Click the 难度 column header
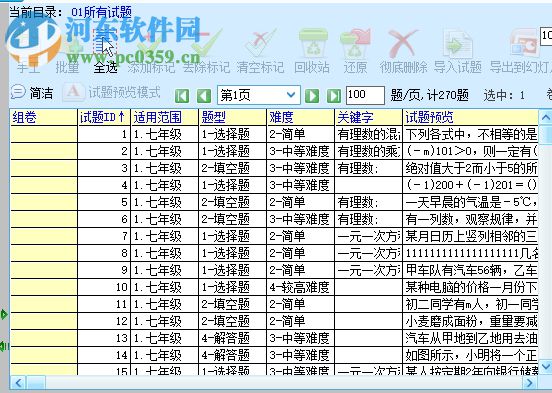This screenshot has height=393, width=552. click(x=300, y=117)
